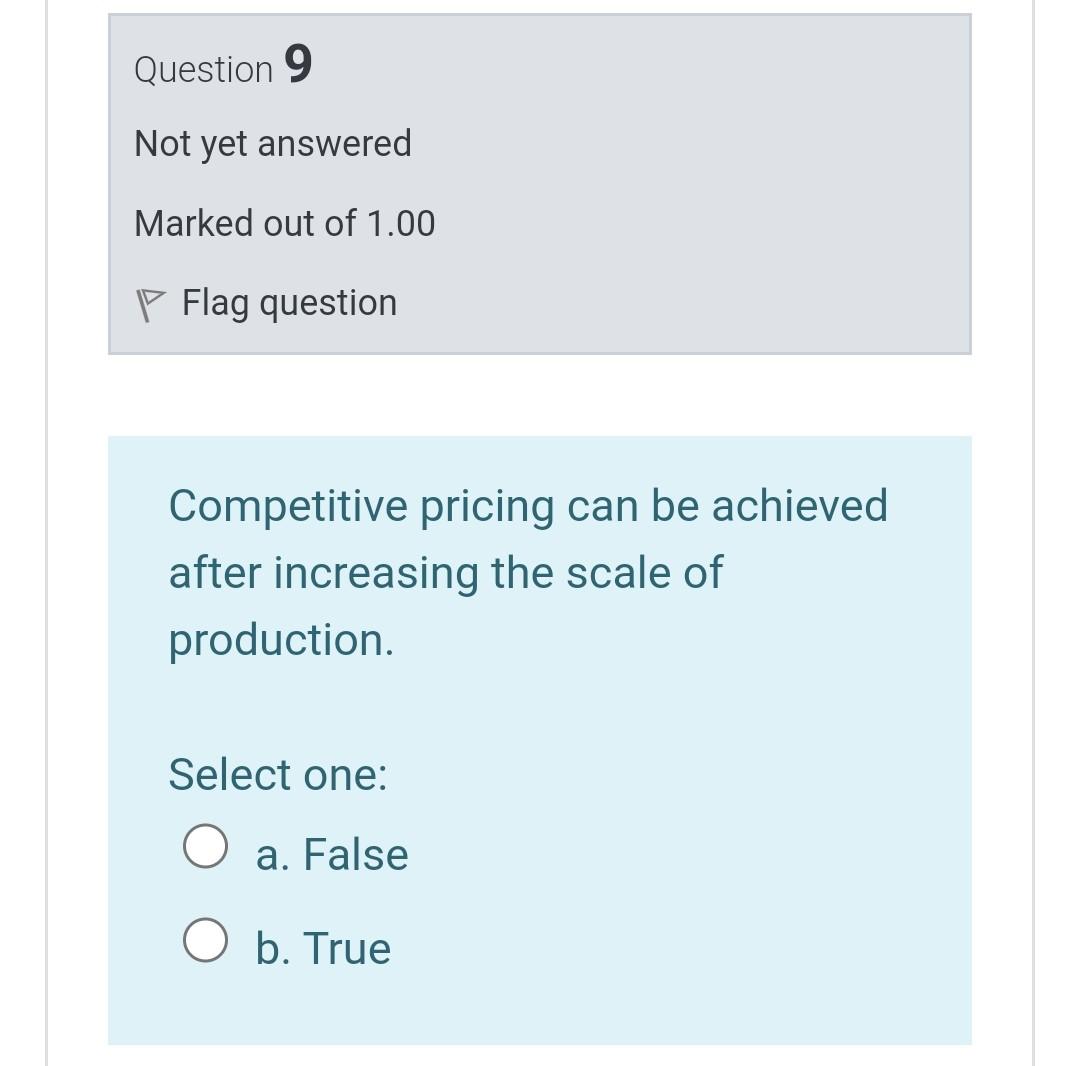Click the Not yet answered status text
Image resolution: width=1080 pixels, height=1066 pixels.
tap(272, 143)
